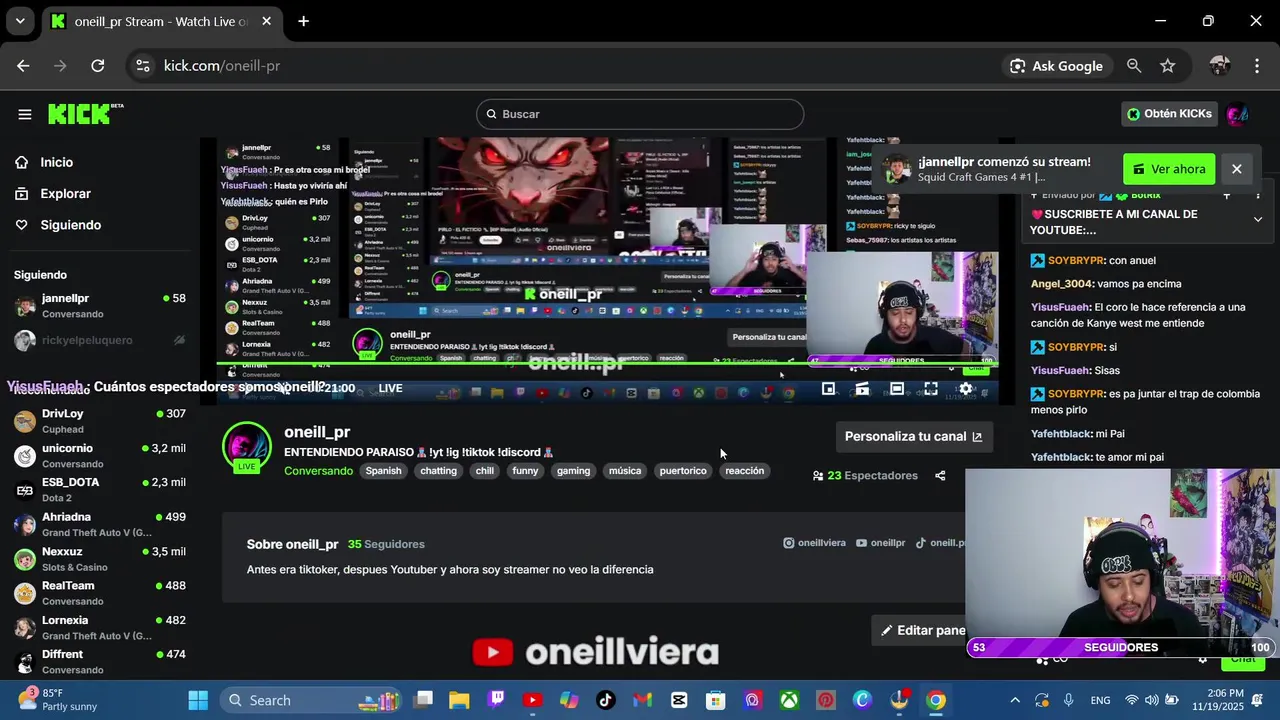
Task: Open Chrome three-dot menu
Action: (x=1257, y=66)
